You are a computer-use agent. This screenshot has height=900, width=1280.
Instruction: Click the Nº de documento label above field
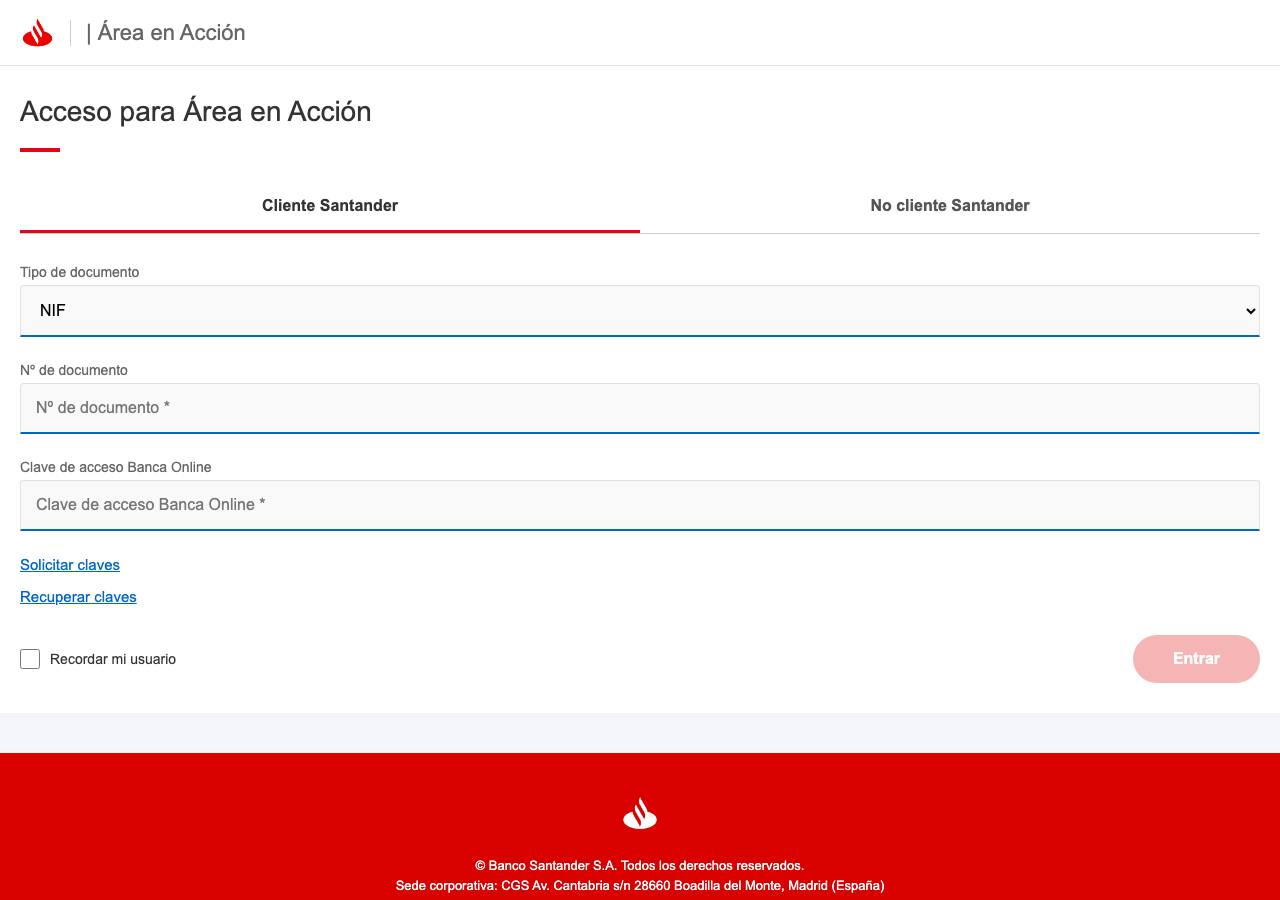pyautogui.click(x=74, y=370)
